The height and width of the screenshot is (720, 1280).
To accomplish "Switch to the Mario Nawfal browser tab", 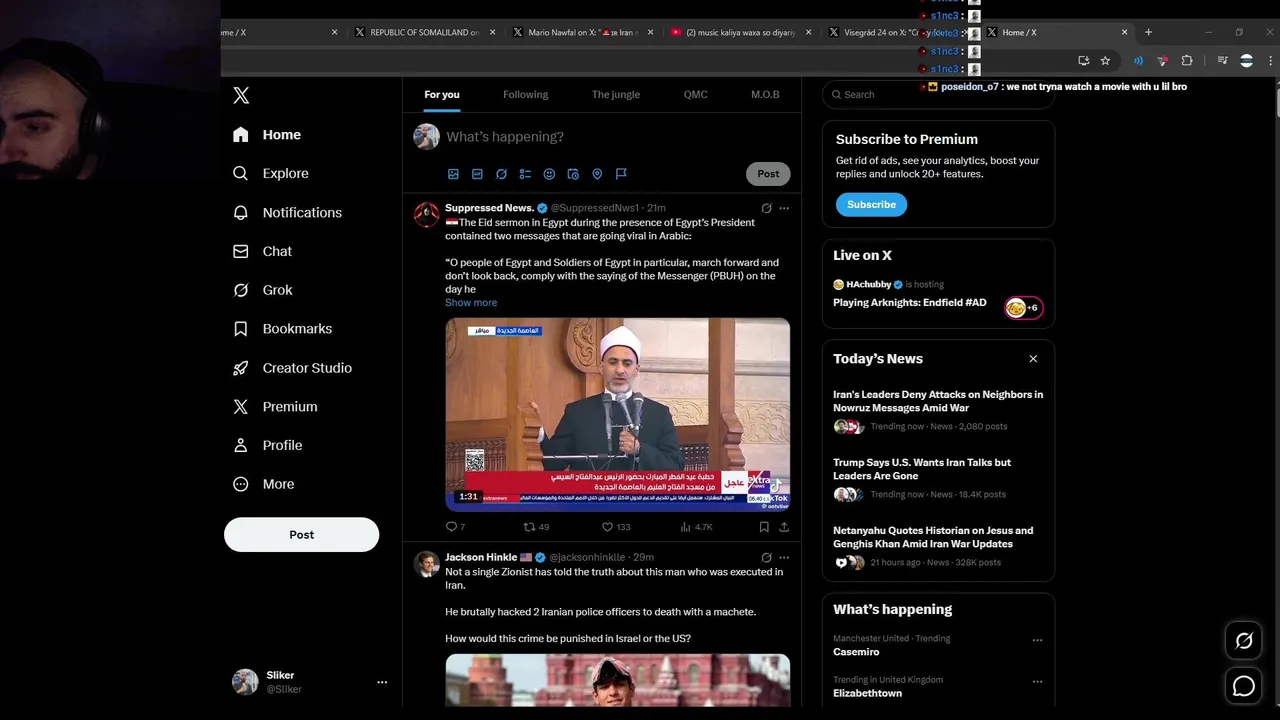I will (582, 33).
